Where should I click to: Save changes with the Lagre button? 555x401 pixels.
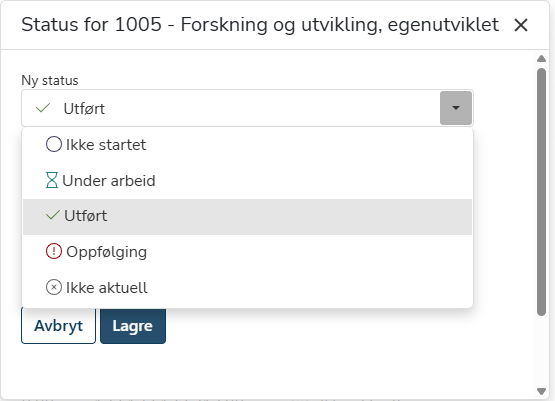point(133,326)
